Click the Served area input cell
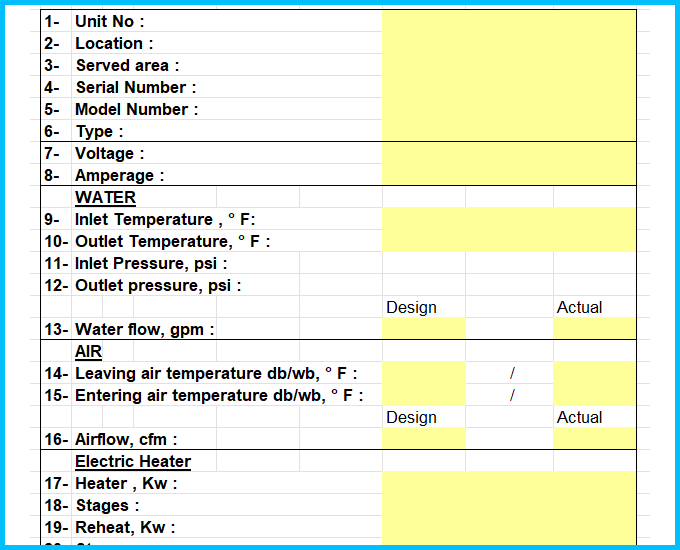 coord(508,65)
